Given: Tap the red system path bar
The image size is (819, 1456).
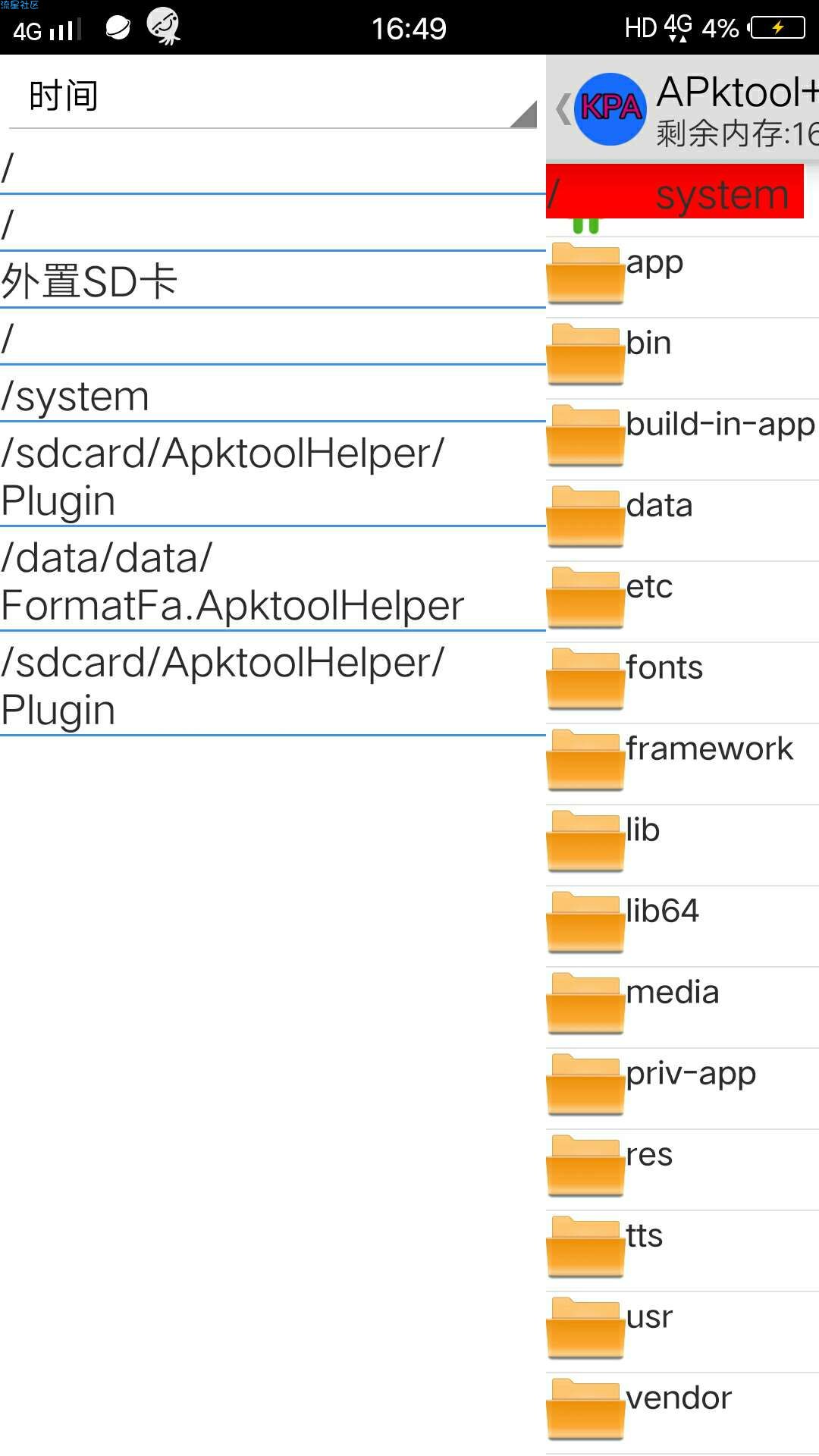Looking at the screenshot, I should click(675, 192).
